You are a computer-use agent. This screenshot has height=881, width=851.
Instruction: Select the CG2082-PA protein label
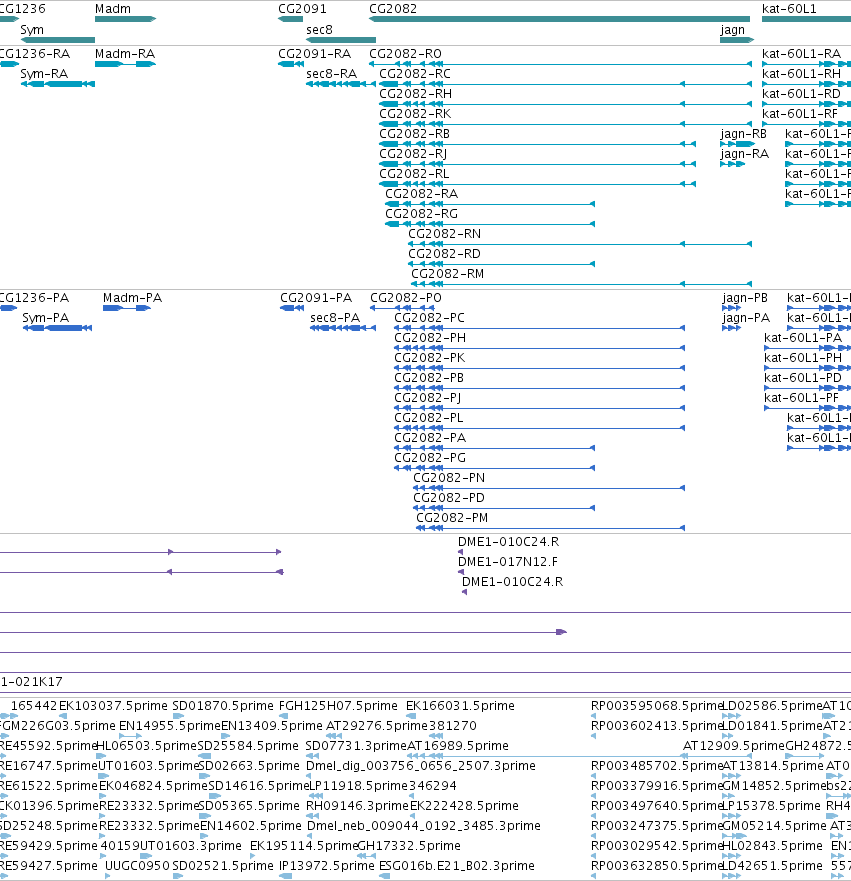coord(430,438)
